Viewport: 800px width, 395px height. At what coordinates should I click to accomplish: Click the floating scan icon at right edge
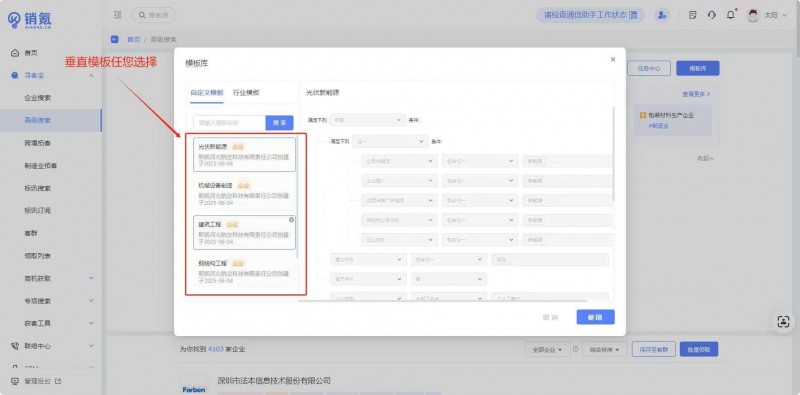(x=783, y=322)
